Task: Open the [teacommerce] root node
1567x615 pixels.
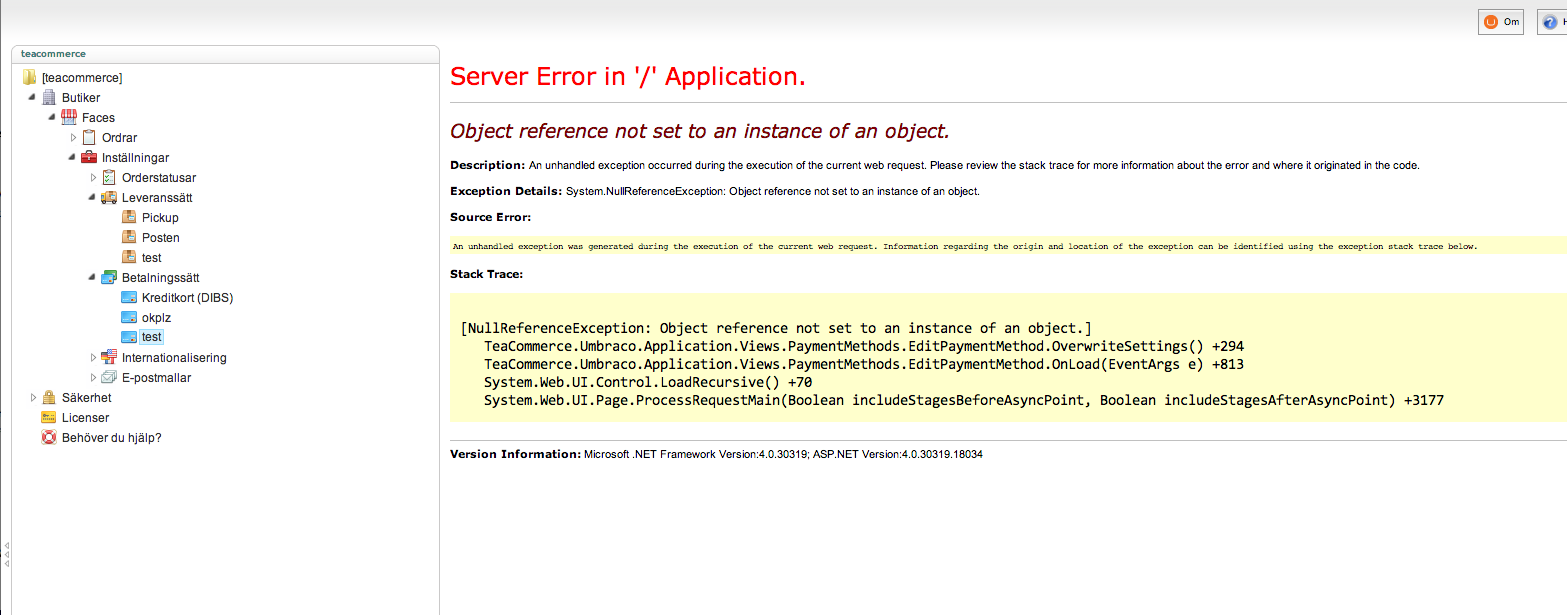Action: coord(82,77)
